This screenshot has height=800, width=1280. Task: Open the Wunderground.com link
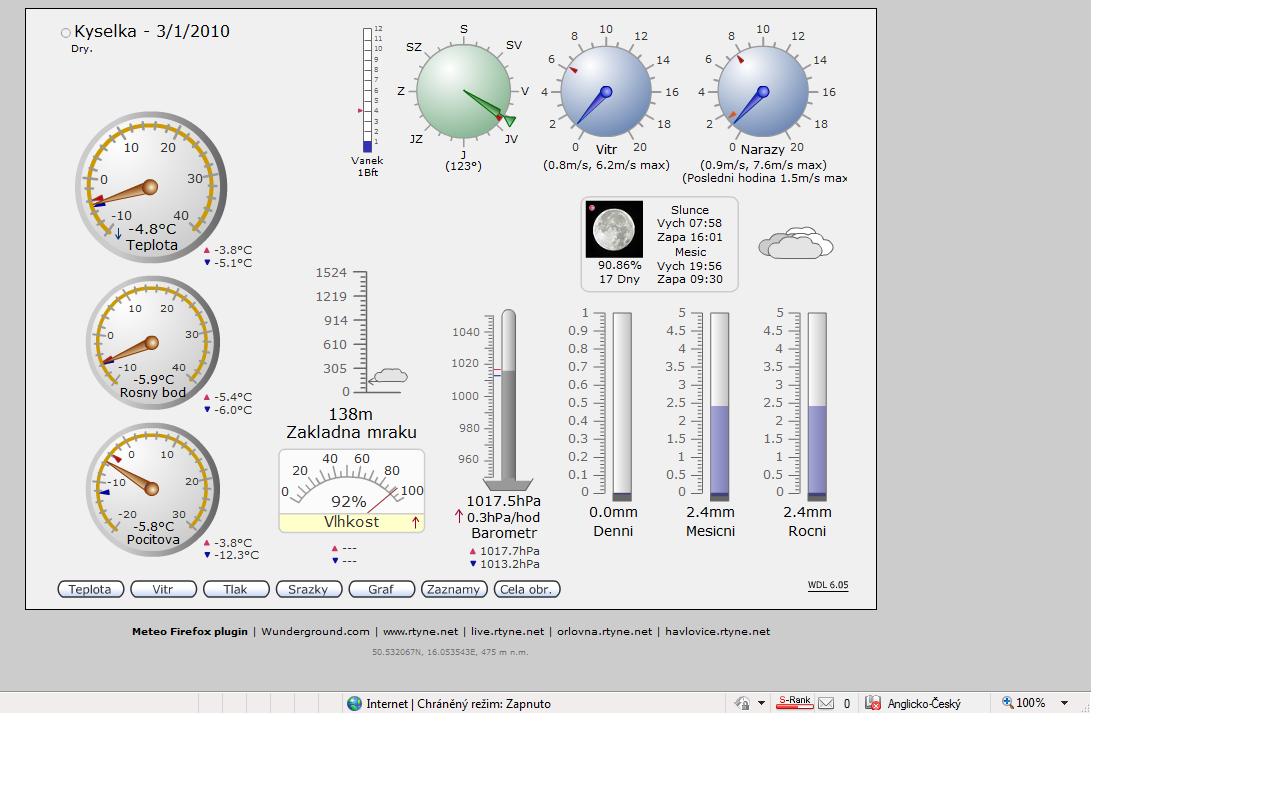[x=315, y=631]
